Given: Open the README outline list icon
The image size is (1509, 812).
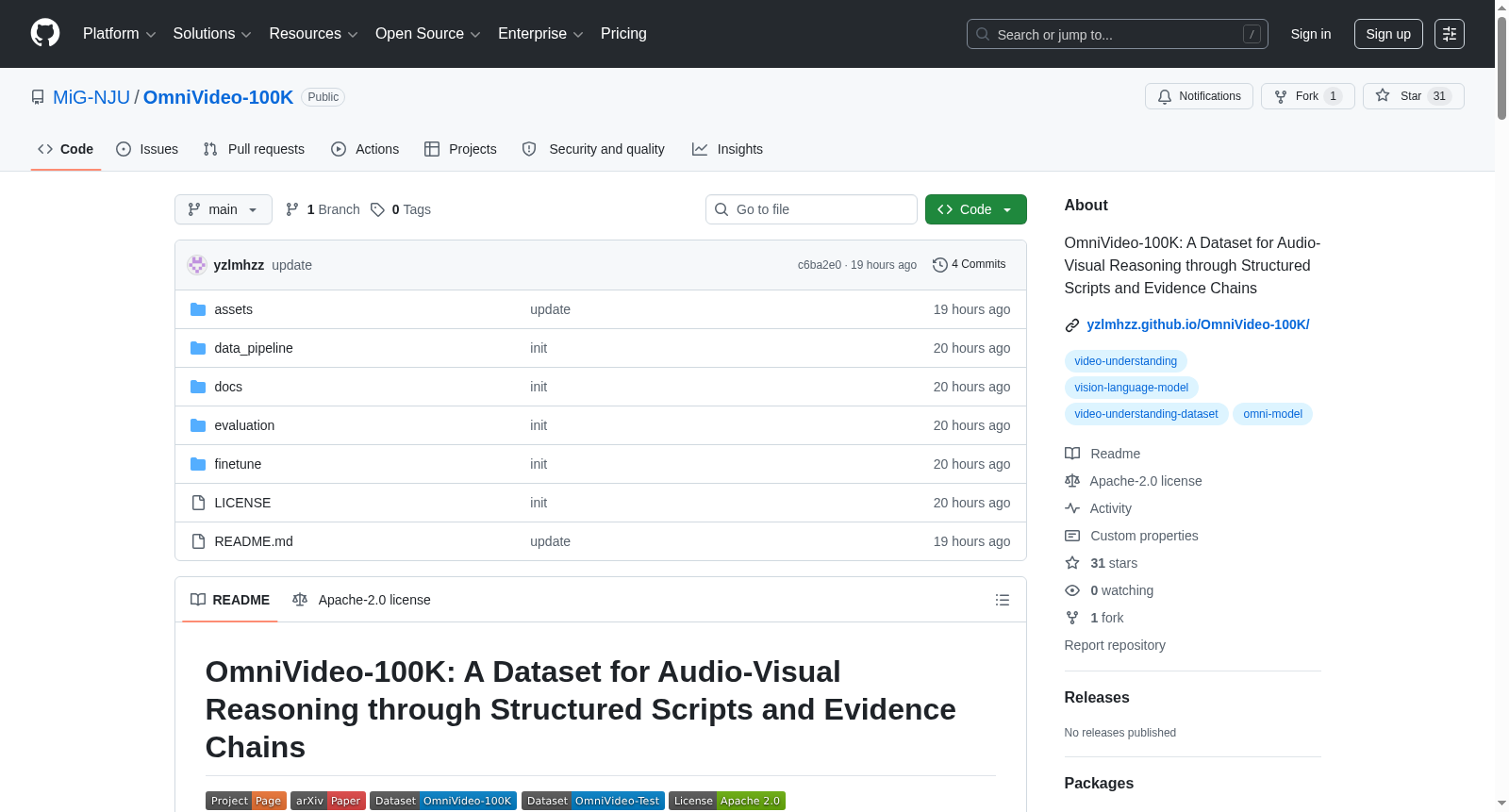Looking at the screenshot, I should [x=1003, y=600].
